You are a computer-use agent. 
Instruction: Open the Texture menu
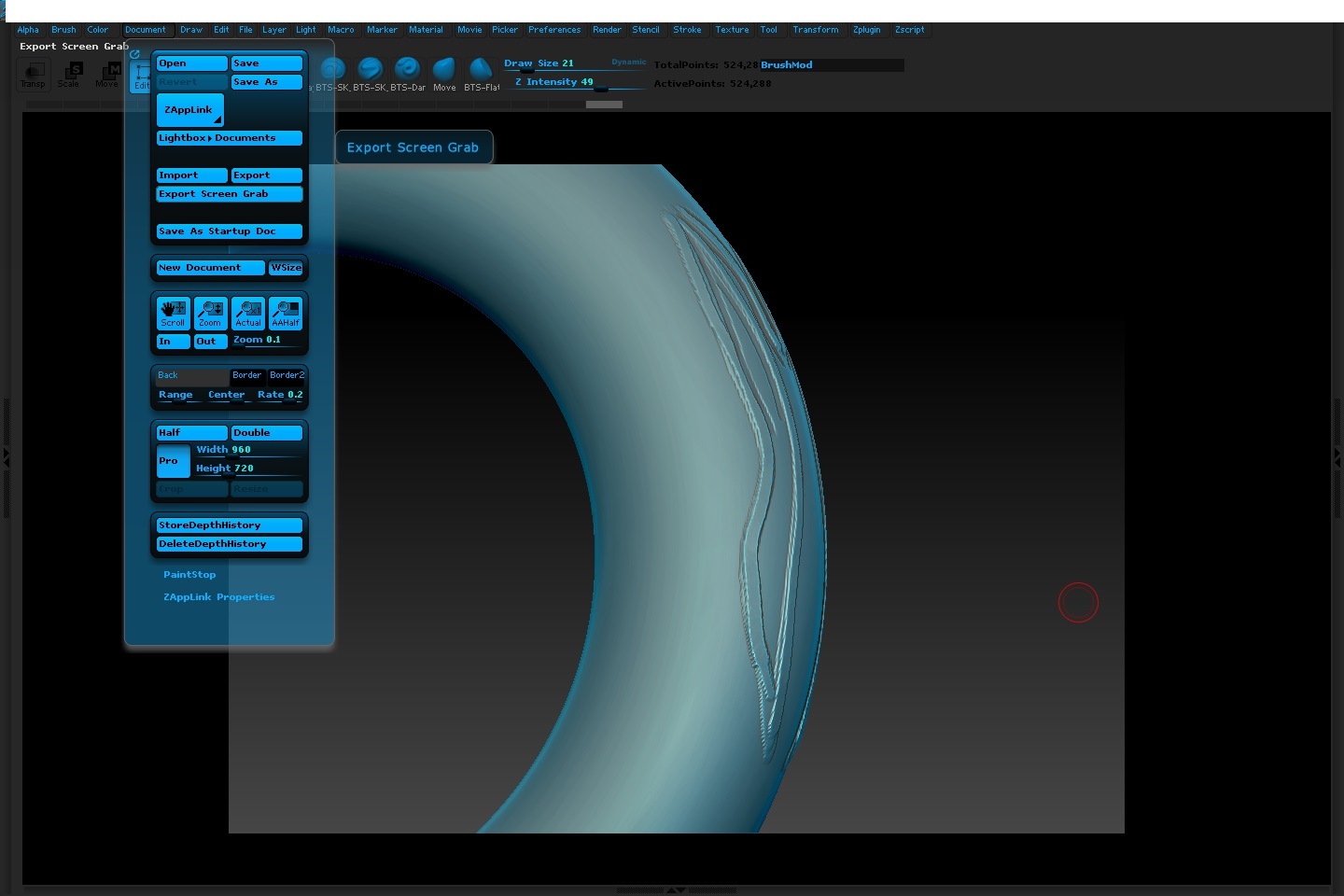coord(732,30)
